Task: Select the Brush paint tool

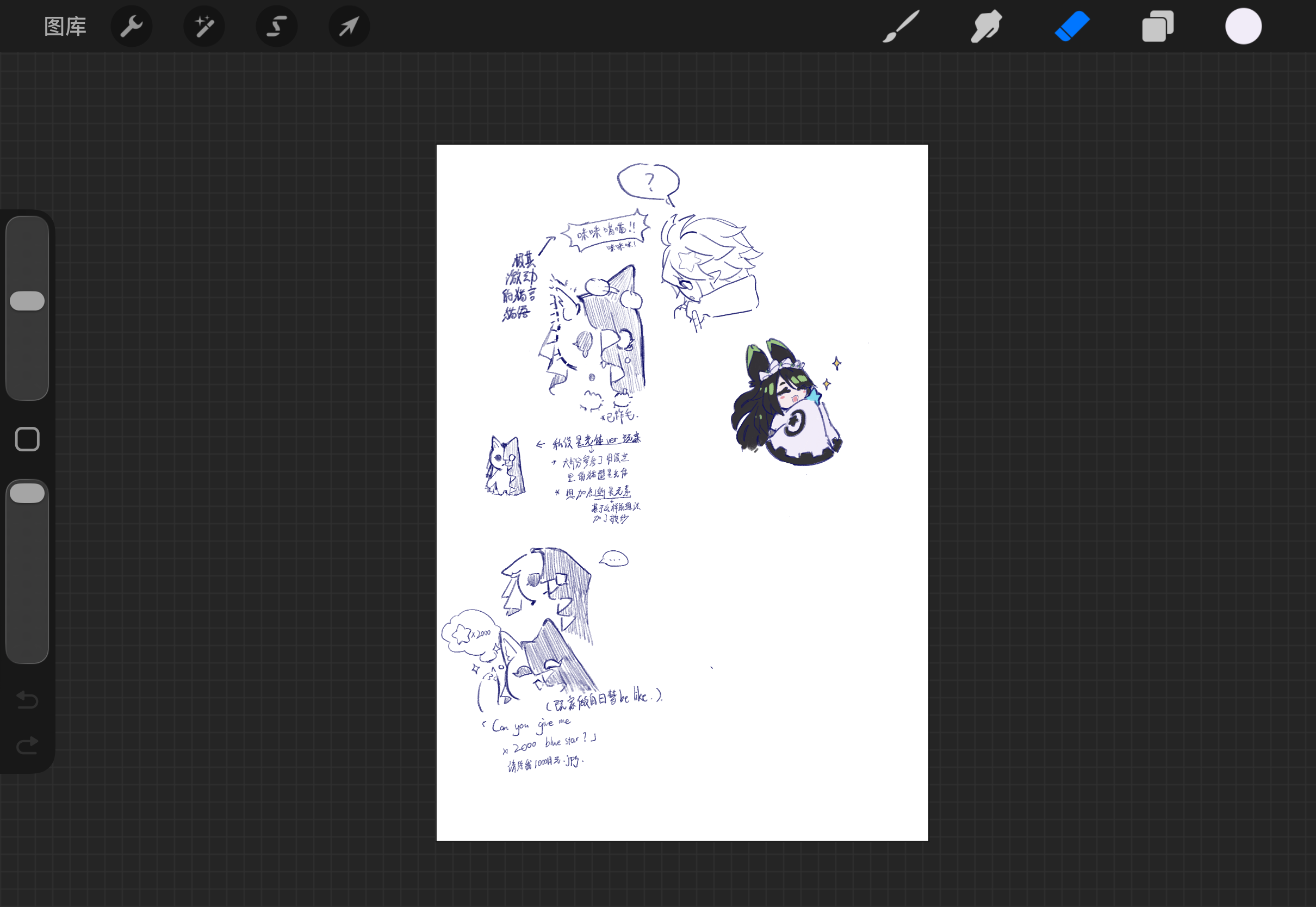Action: coord(901,26)
